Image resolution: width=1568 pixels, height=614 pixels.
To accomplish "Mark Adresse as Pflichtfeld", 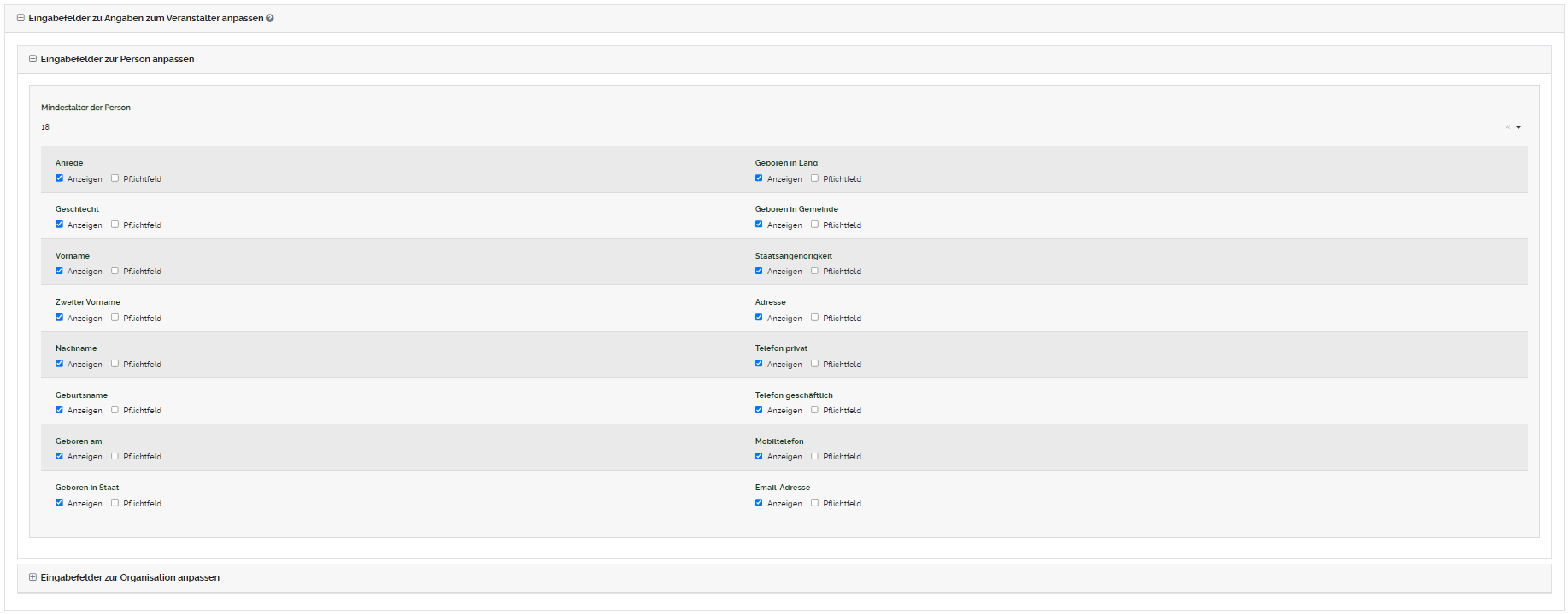I will click(814, 318).
